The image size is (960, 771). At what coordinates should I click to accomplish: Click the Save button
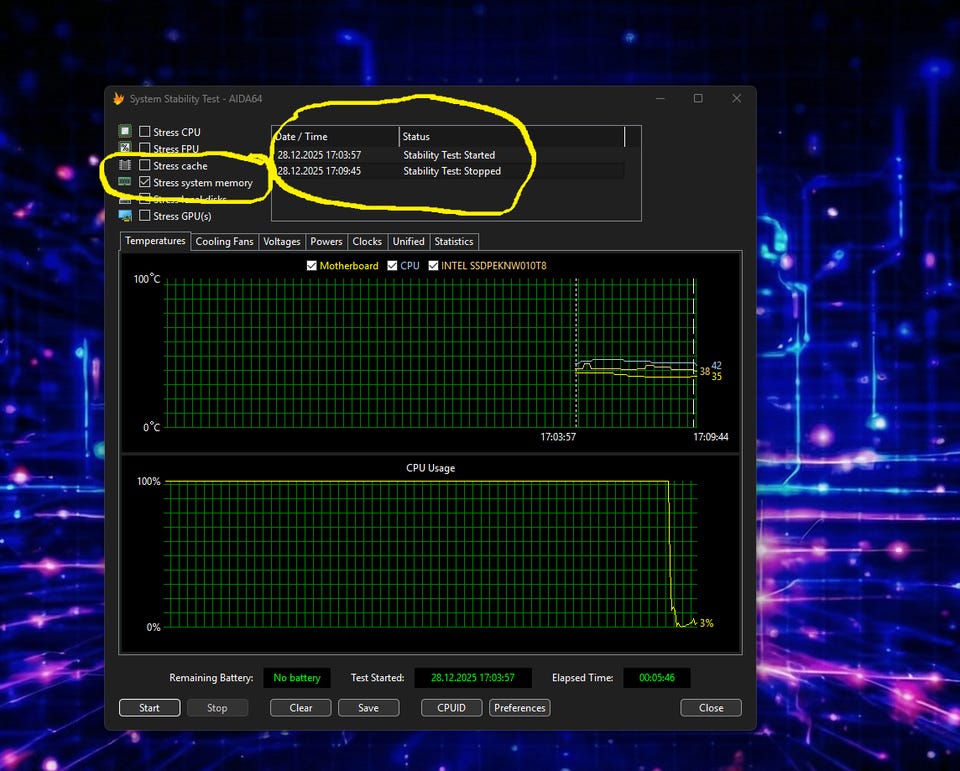pyautogui.click(x=368, y=708)
